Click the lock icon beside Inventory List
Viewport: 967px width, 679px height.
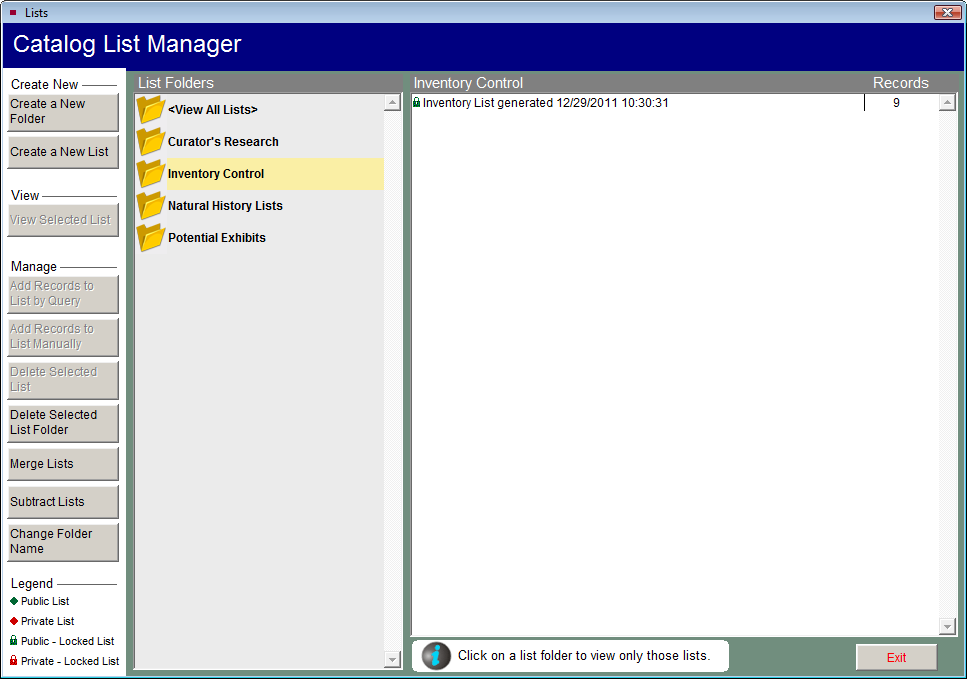point(417,103)
